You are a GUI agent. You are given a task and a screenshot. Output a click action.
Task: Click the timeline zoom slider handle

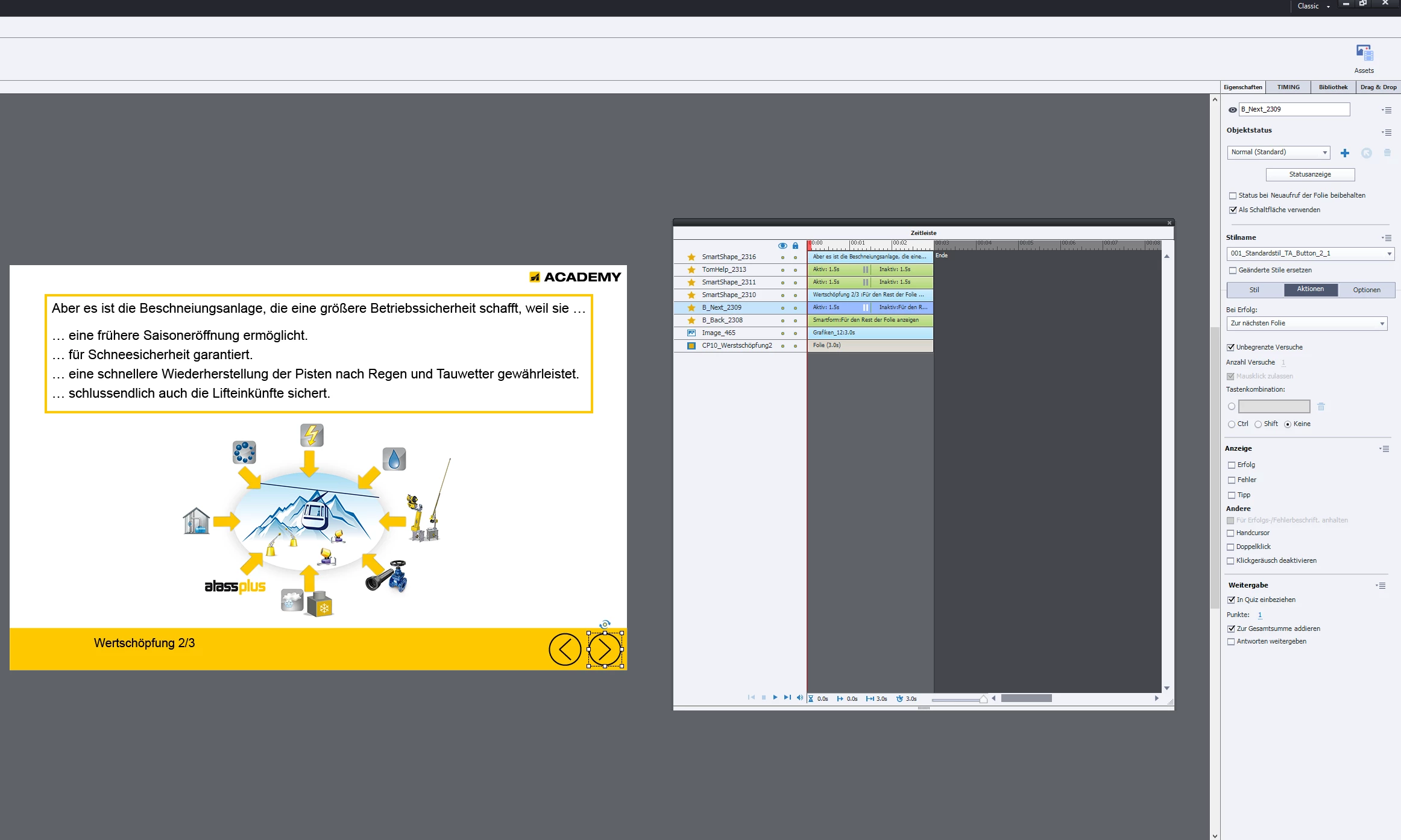[983, 699]
